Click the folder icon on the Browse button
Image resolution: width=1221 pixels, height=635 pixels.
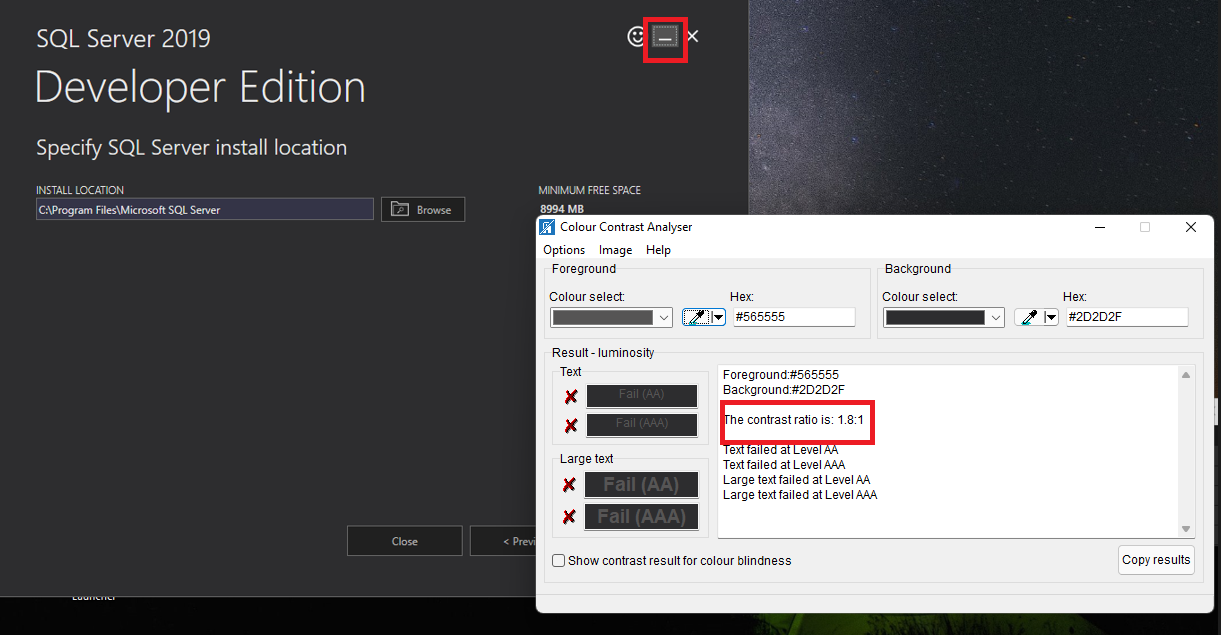click(x=402, y=209)
